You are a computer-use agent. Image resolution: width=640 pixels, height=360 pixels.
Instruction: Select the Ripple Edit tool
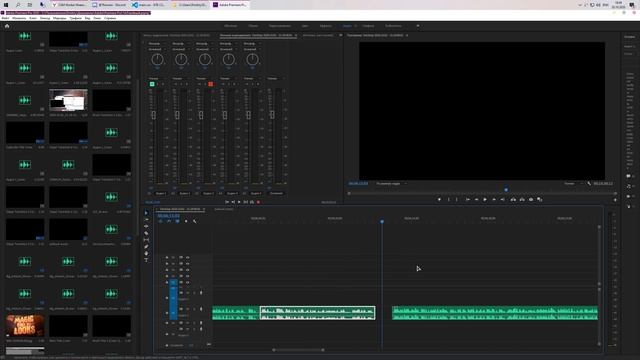(x=146, y=227)
